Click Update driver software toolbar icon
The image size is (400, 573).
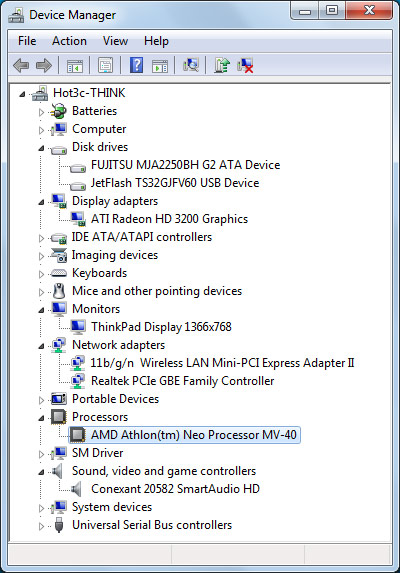tap(222, 65)
